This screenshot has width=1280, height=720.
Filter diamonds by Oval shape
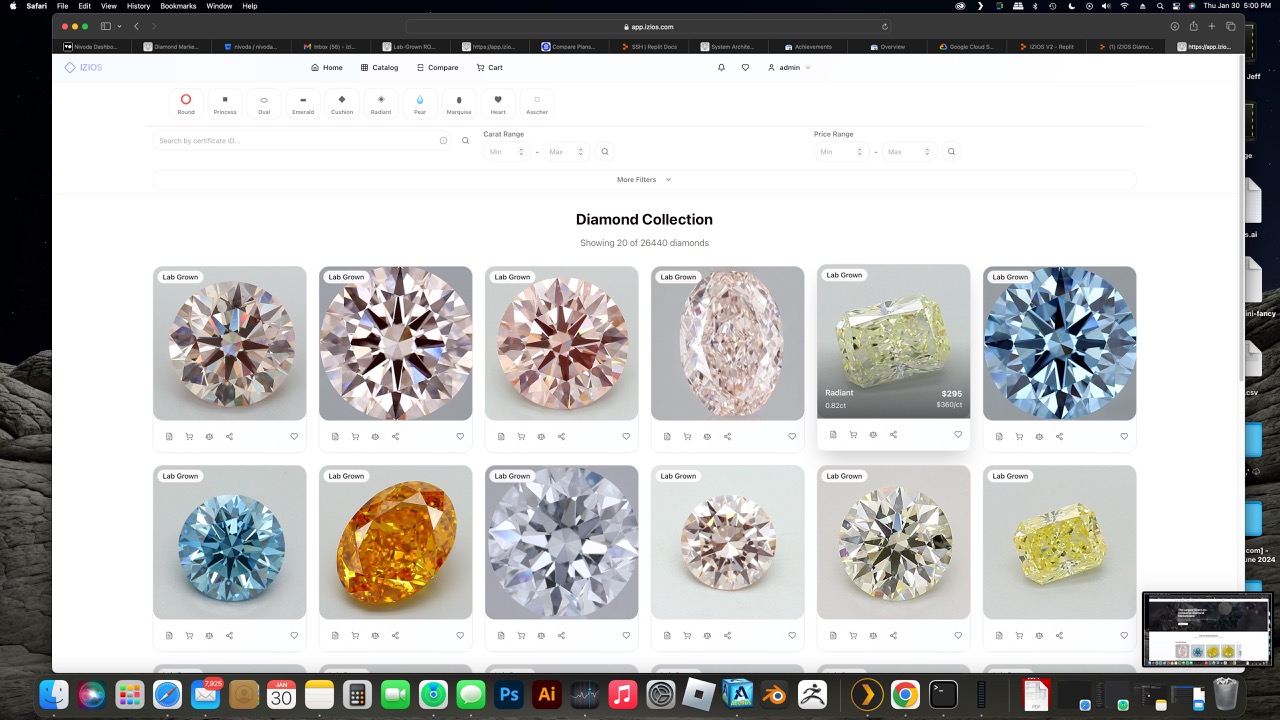pos(264,103)
